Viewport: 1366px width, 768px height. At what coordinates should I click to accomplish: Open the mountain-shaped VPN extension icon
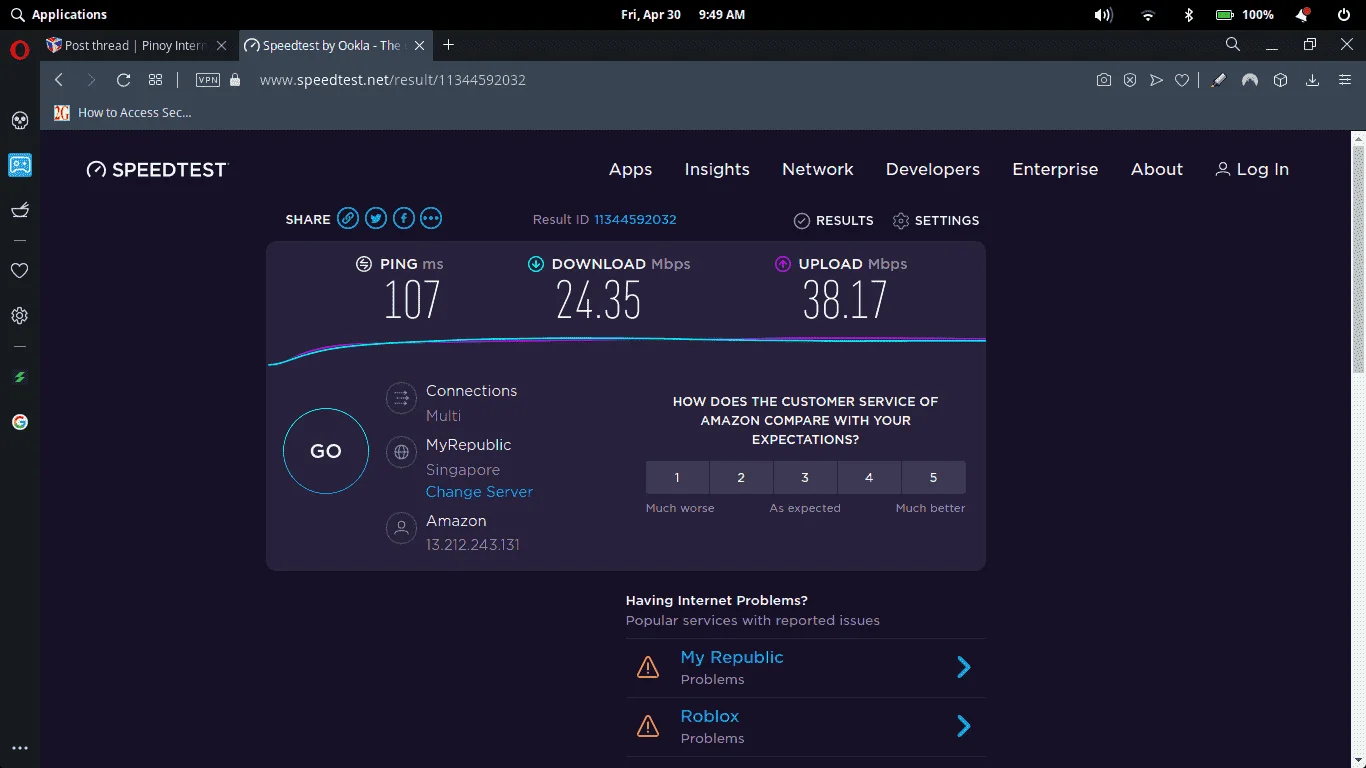[1249, 80]
